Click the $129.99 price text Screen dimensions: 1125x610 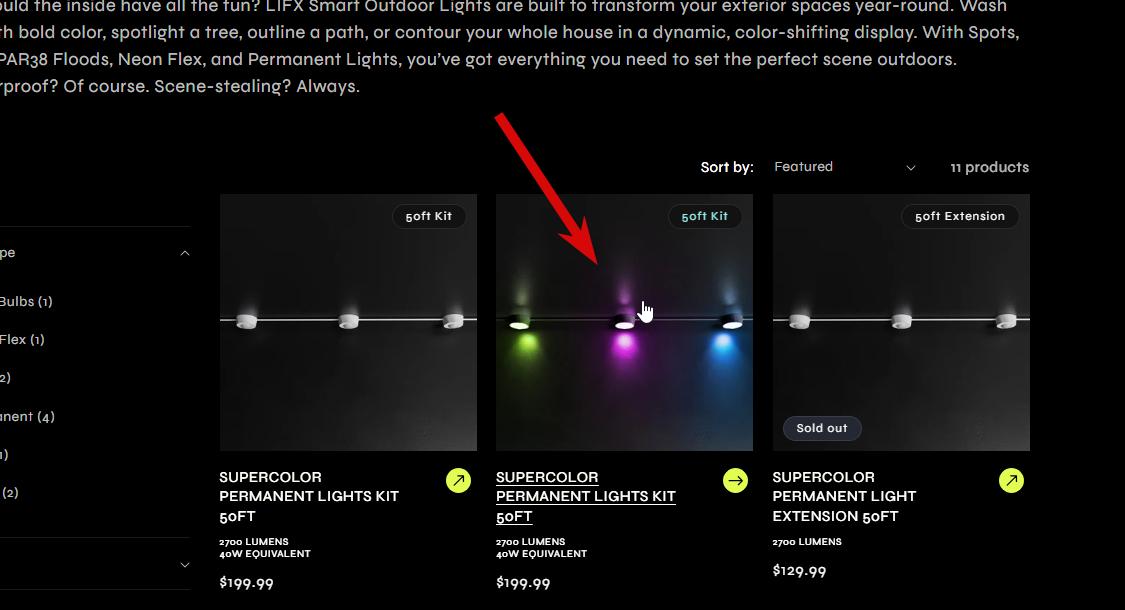click(799, 571)
